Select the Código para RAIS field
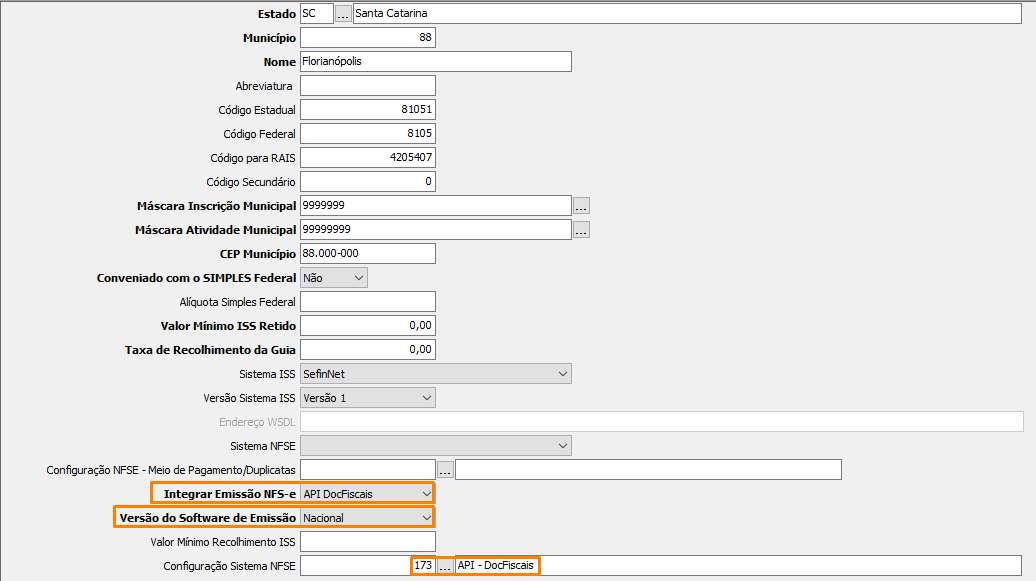The width and height of the screenshot is (1036, 581). click(367, 158)
